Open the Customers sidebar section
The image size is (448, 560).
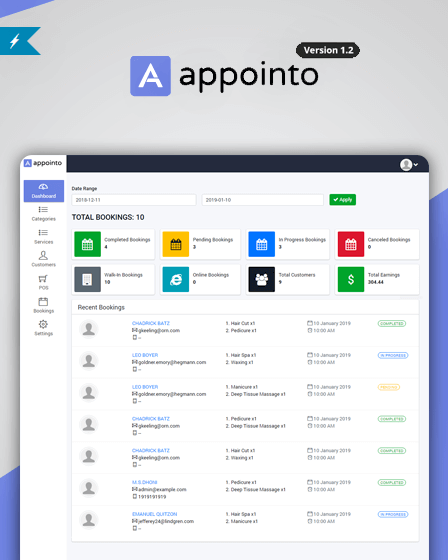pos(44,259)
